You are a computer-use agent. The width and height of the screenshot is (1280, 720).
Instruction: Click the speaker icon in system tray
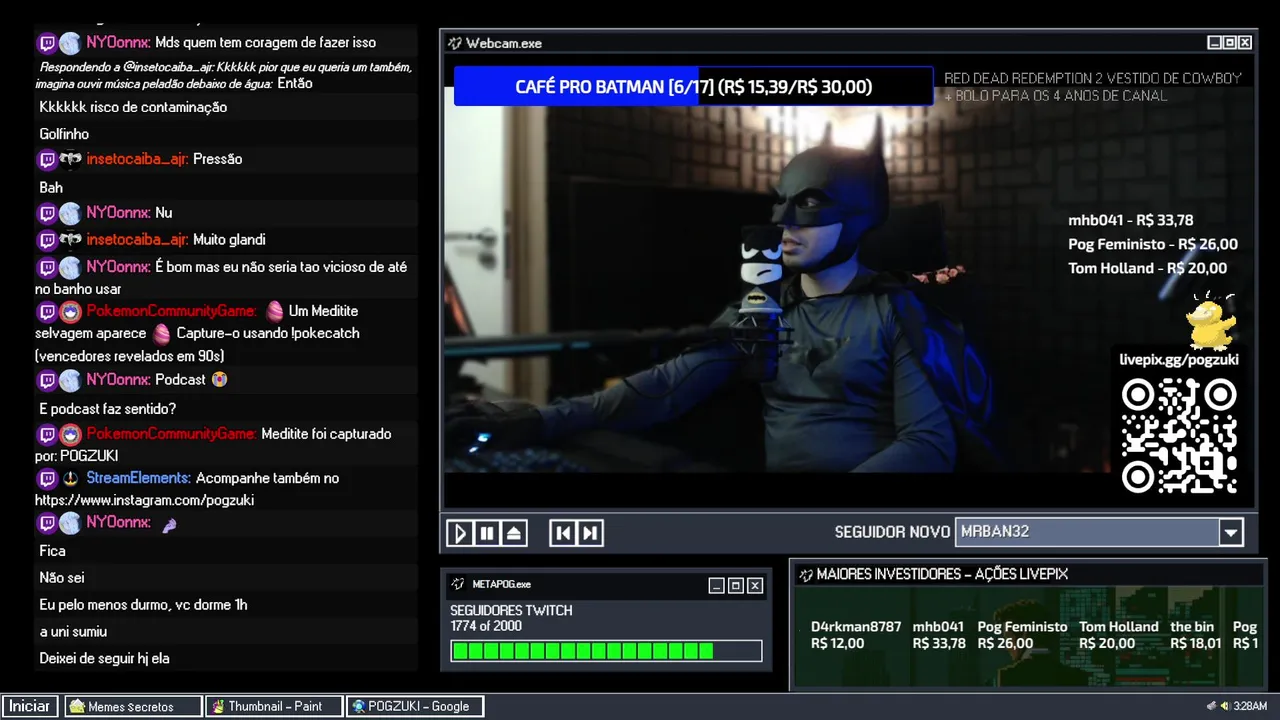(x=1225, y=706)
